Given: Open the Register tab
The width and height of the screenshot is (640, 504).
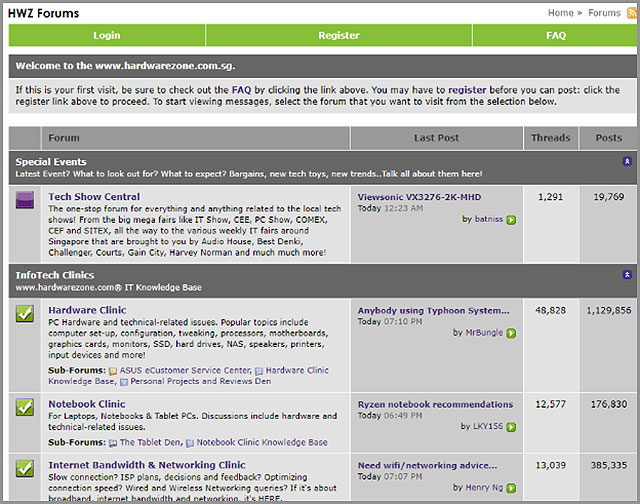Looking at the screenshot, I should [x=339, y=35].
